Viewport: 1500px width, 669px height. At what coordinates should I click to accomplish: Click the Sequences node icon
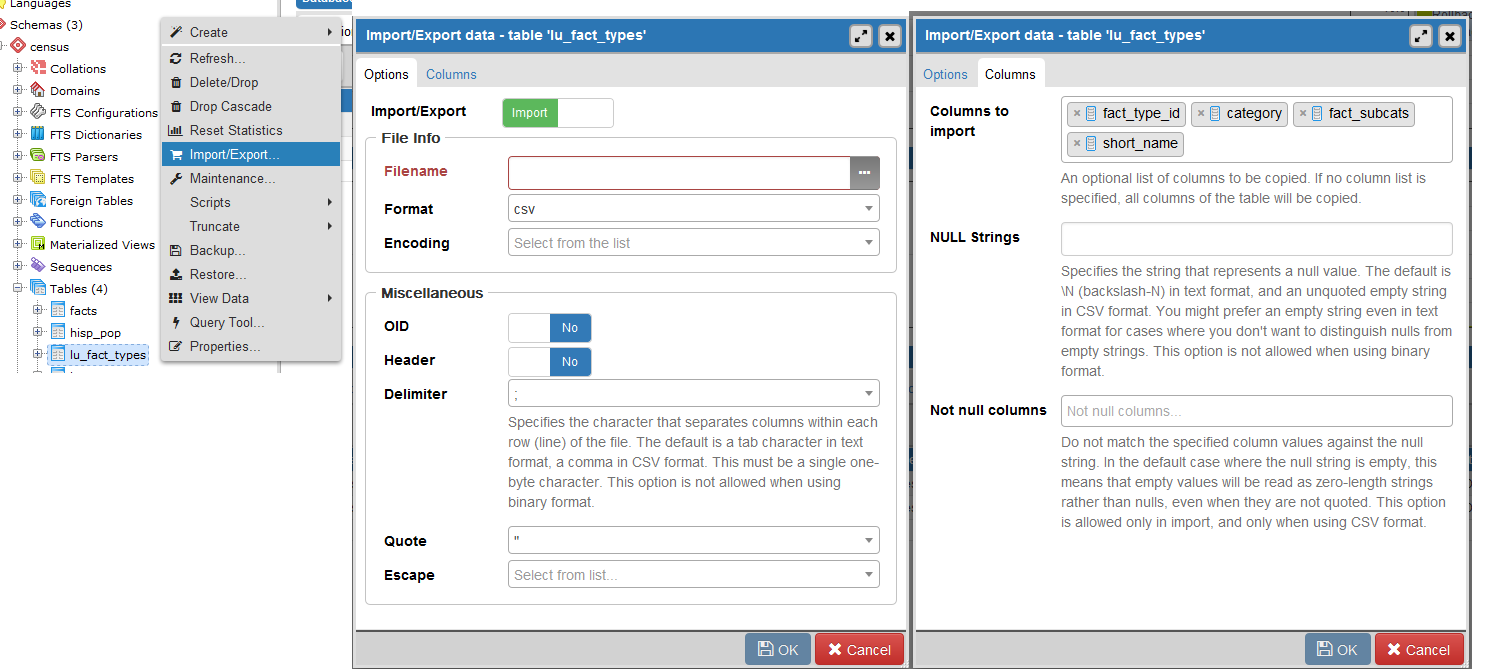[x=38, y=266]
